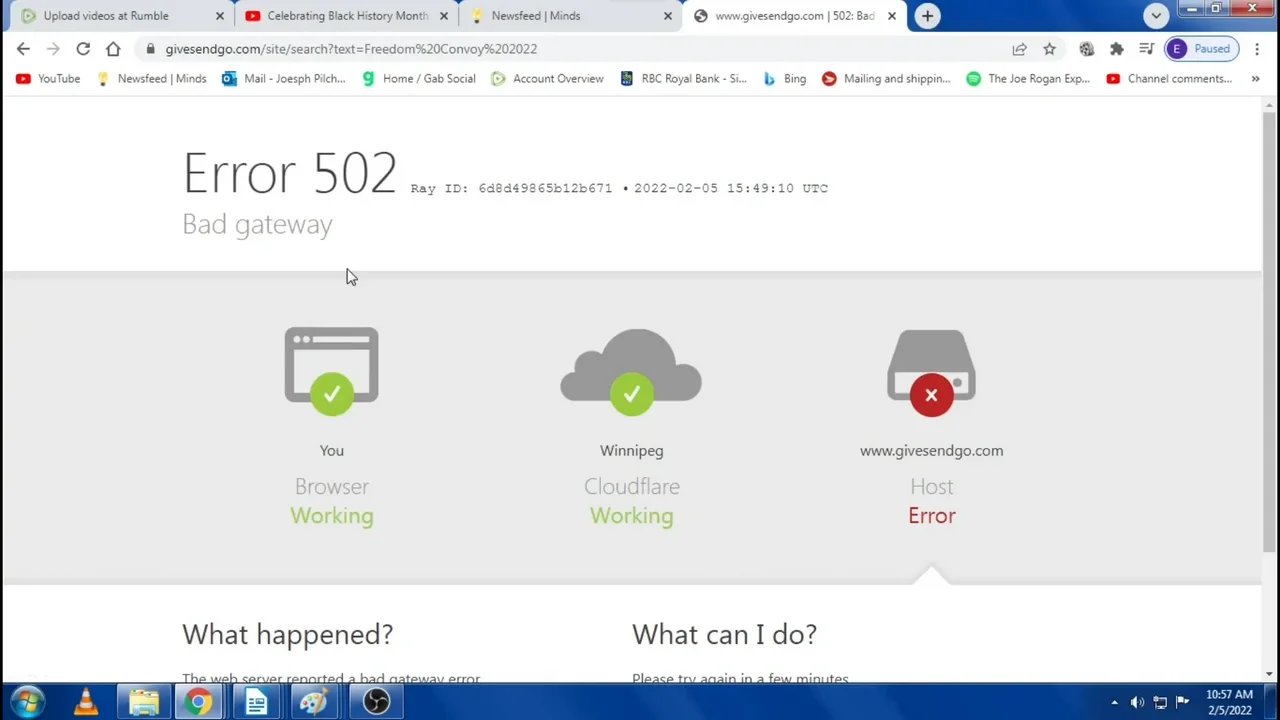Open the browser home page
Viewport: 1280px width, 720px height.
(x=113, y=48)
